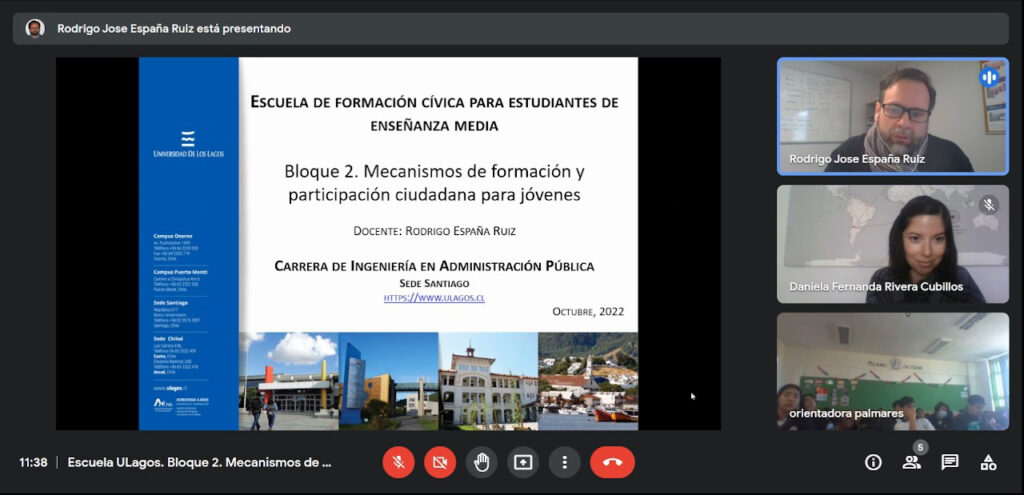Image resolution: width=1024 pixels, height=495 pixels.
Task: Click the Universidad de Los Lagos logo
Action: [187, 145]
